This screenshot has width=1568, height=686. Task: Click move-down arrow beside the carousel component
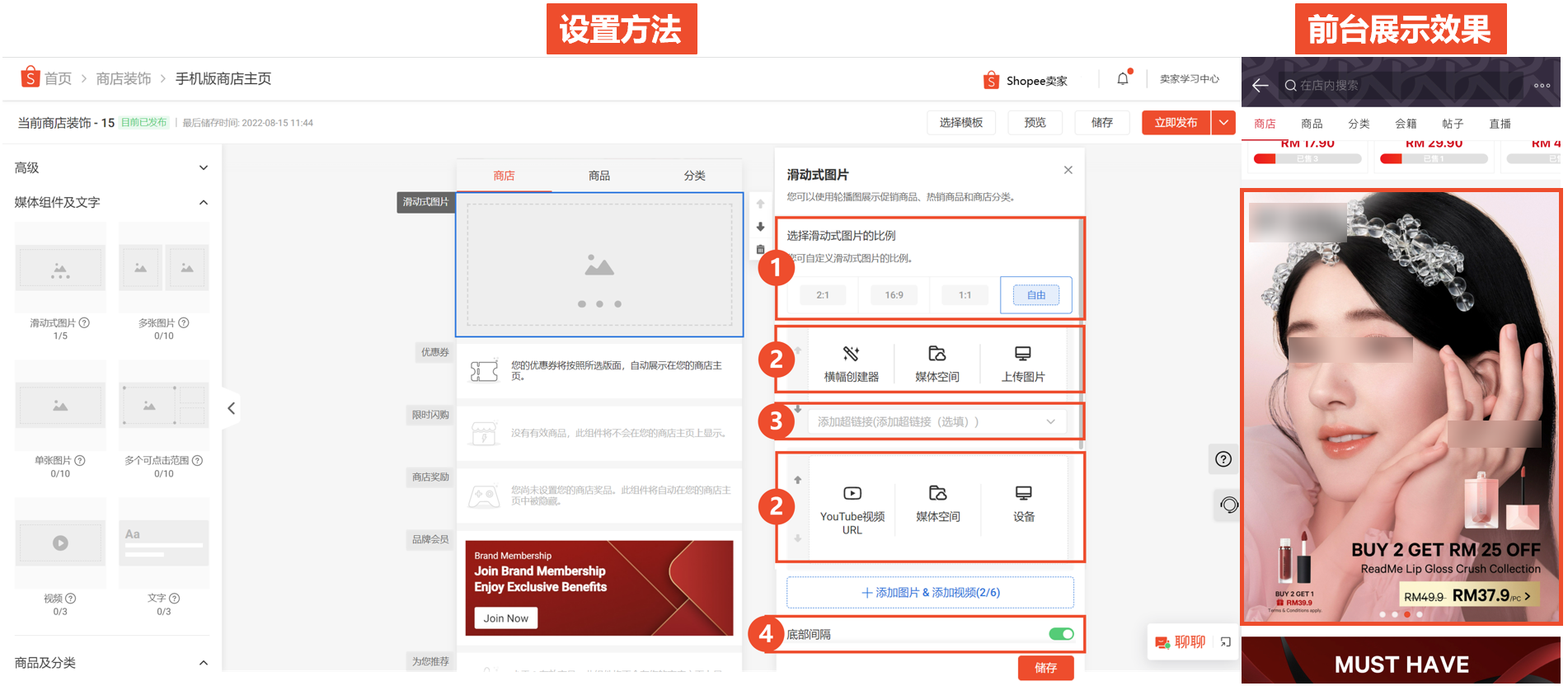pyautogui.click(x=760, y=227)
